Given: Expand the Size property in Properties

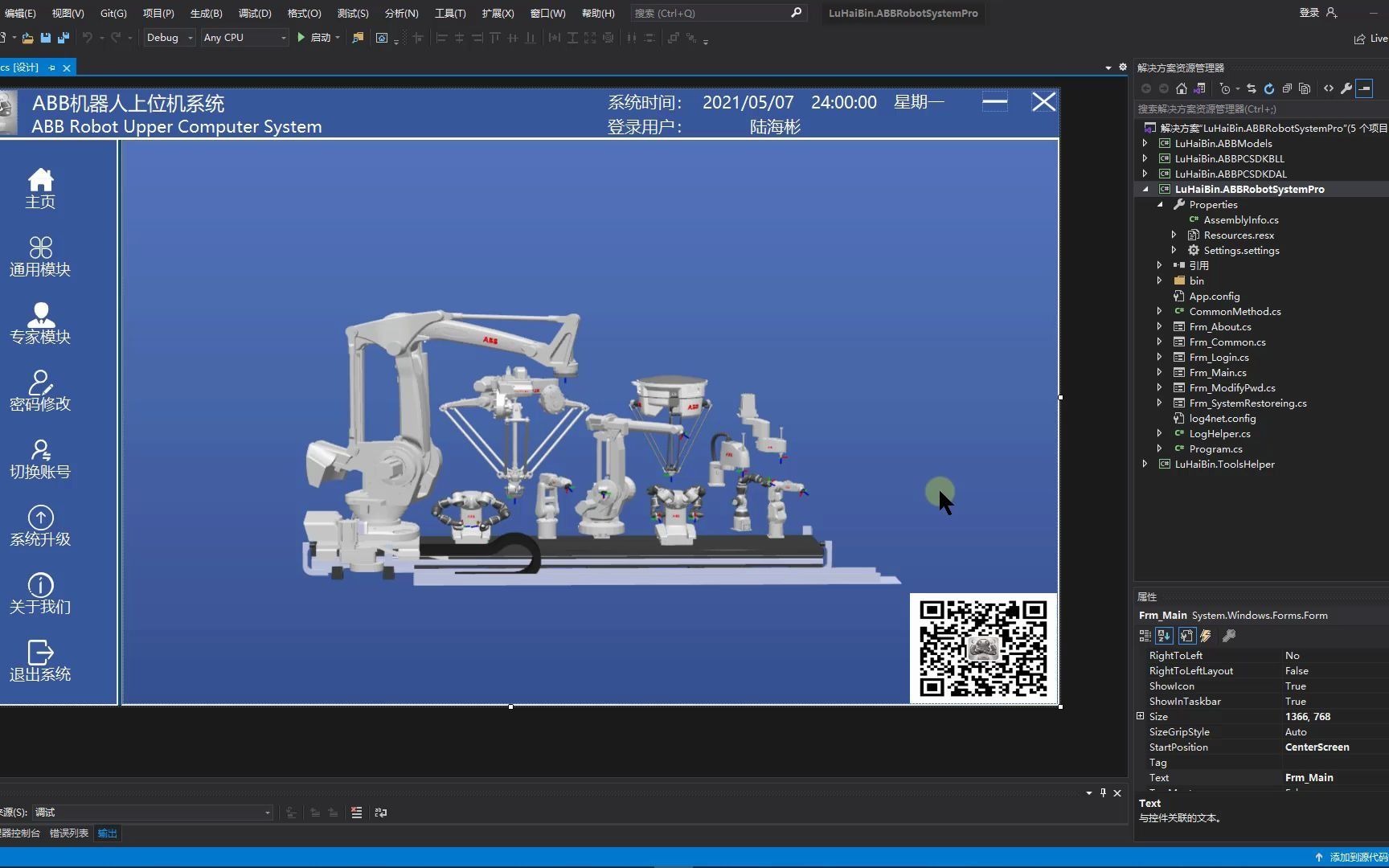Looking at the screenshot, I should click(x=1141, y=716).
